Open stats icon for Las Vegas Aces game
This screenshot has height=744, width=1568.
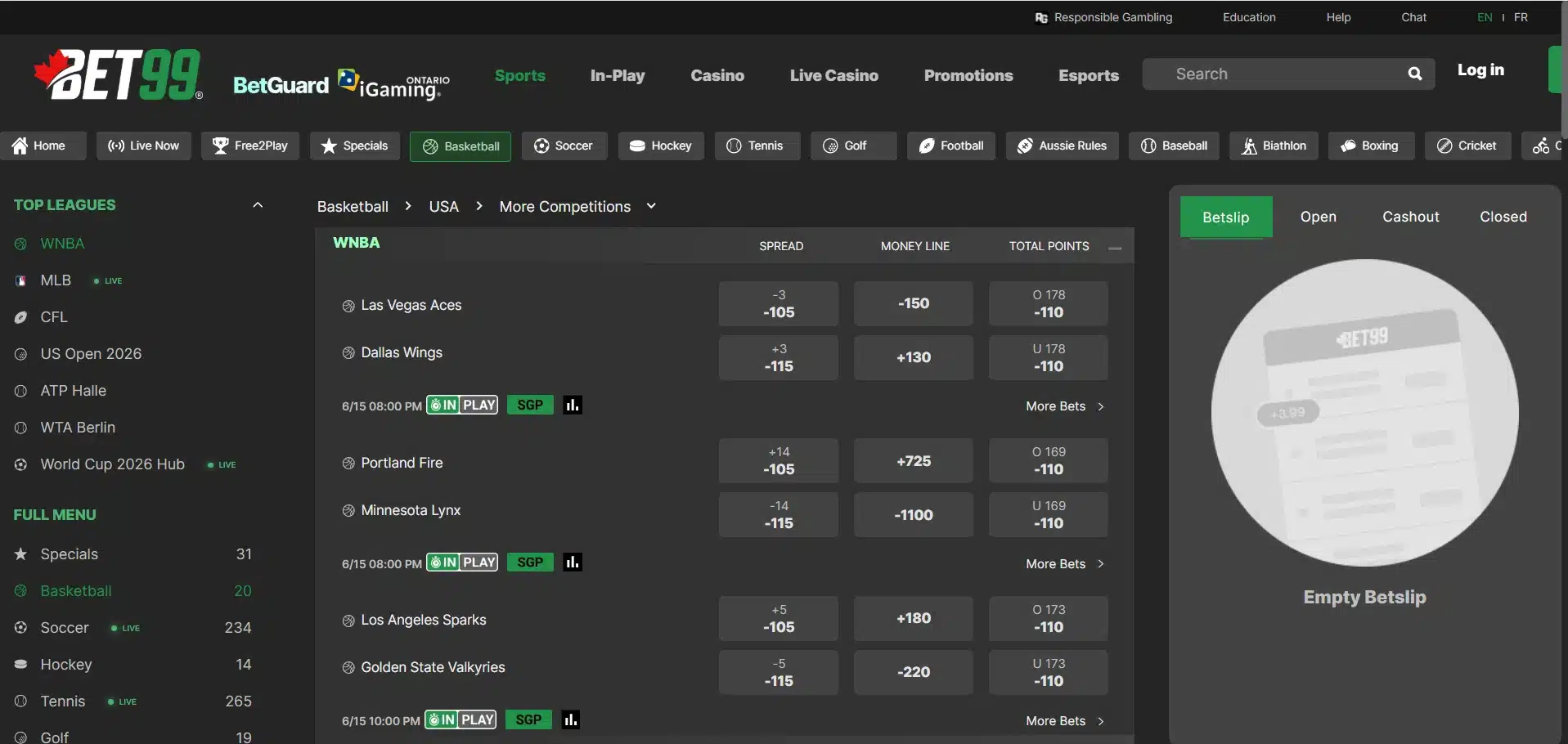pyautogui.click(x=573, y=406)
